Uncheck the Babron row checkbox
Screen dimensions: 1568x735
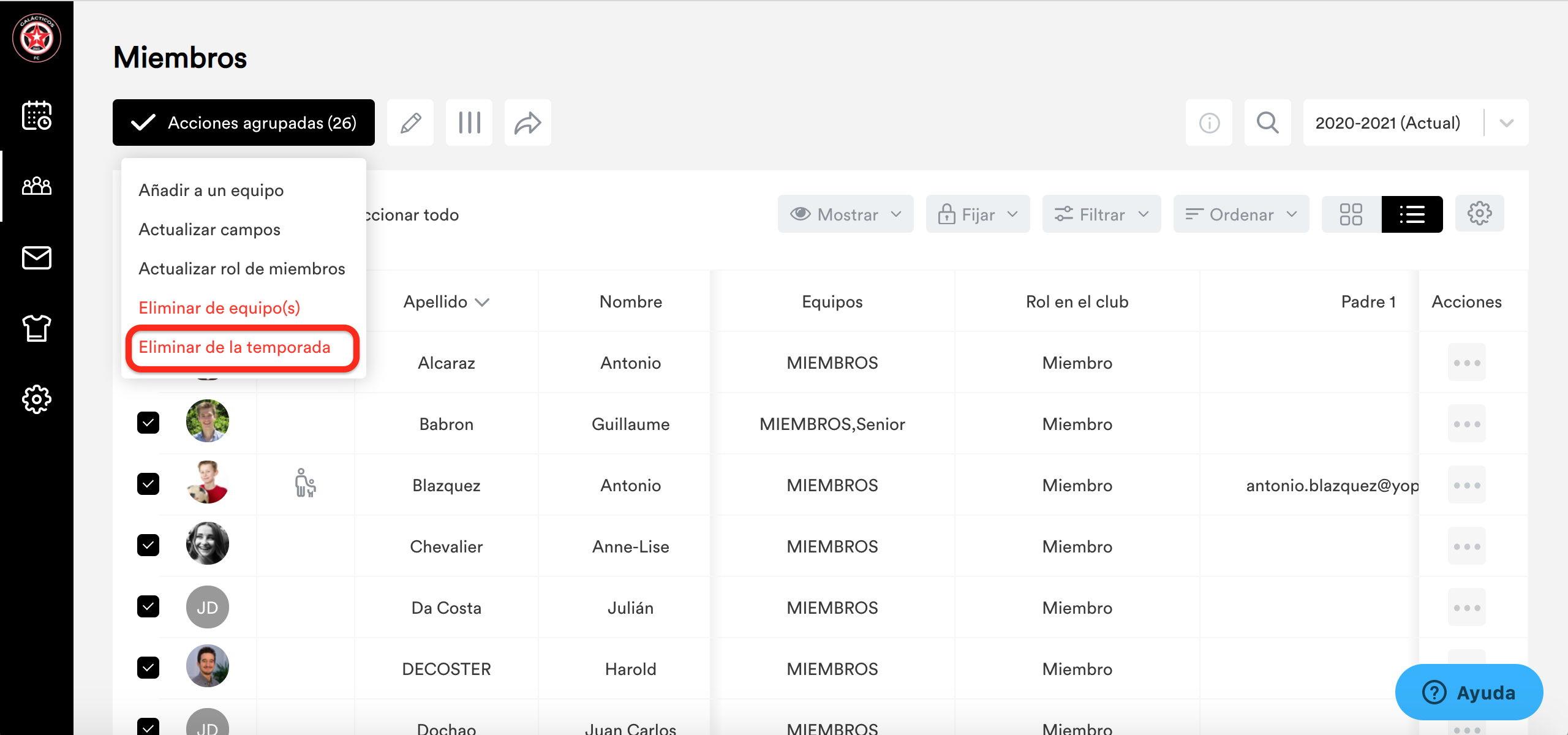[x=148, y=423]
